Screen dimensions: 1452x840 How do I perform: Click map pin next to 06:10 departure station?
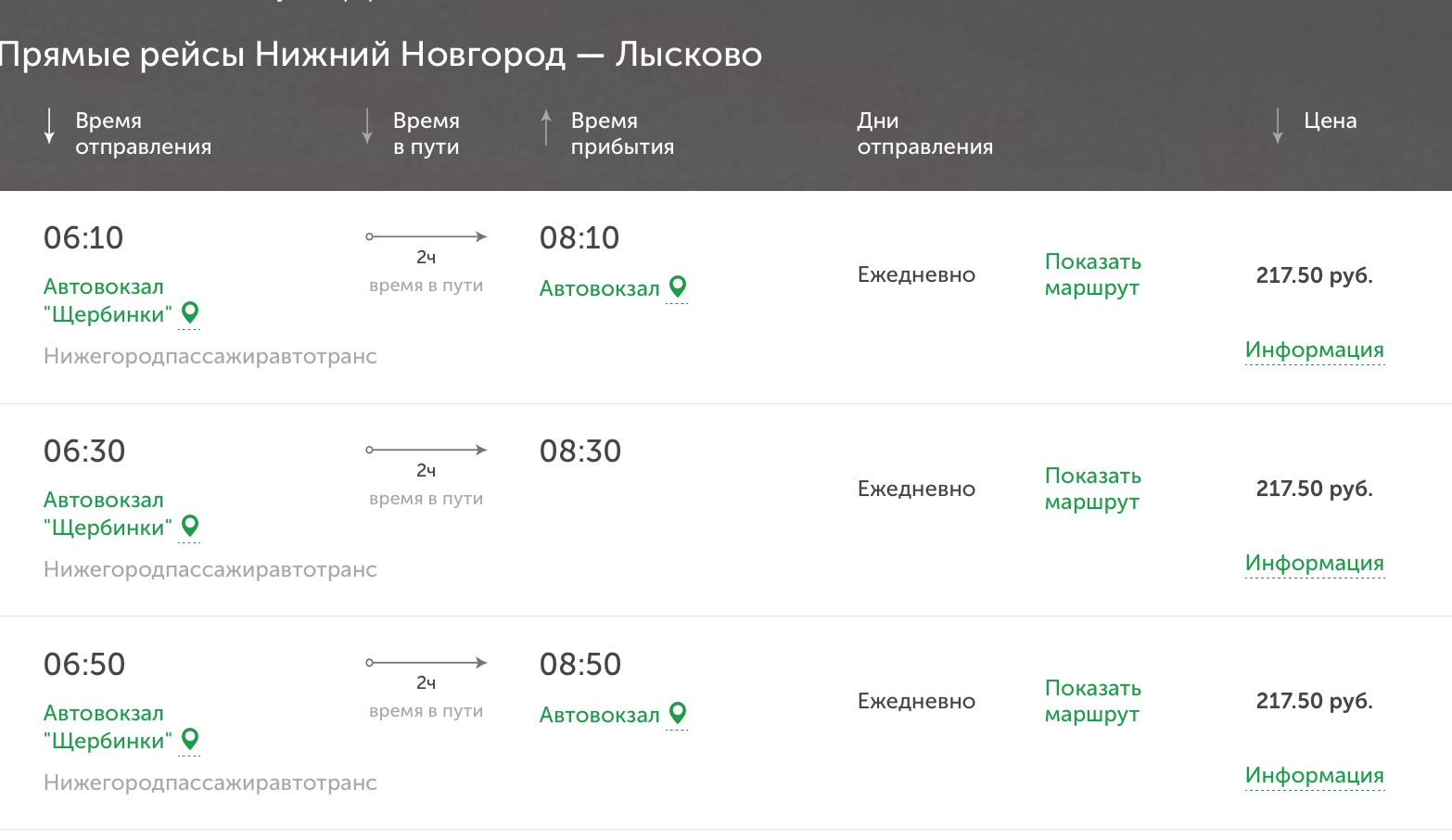pos(190,312)
